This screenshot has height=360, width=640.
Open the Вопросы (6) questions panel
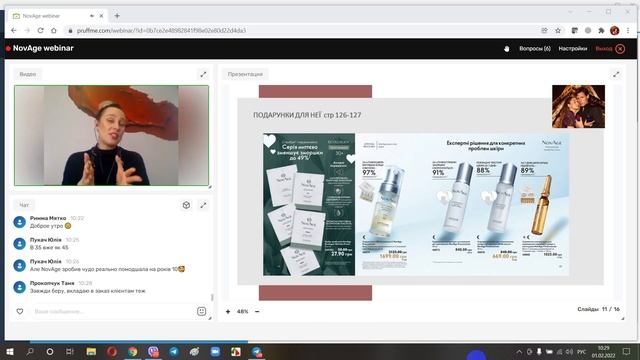(535, 49)
